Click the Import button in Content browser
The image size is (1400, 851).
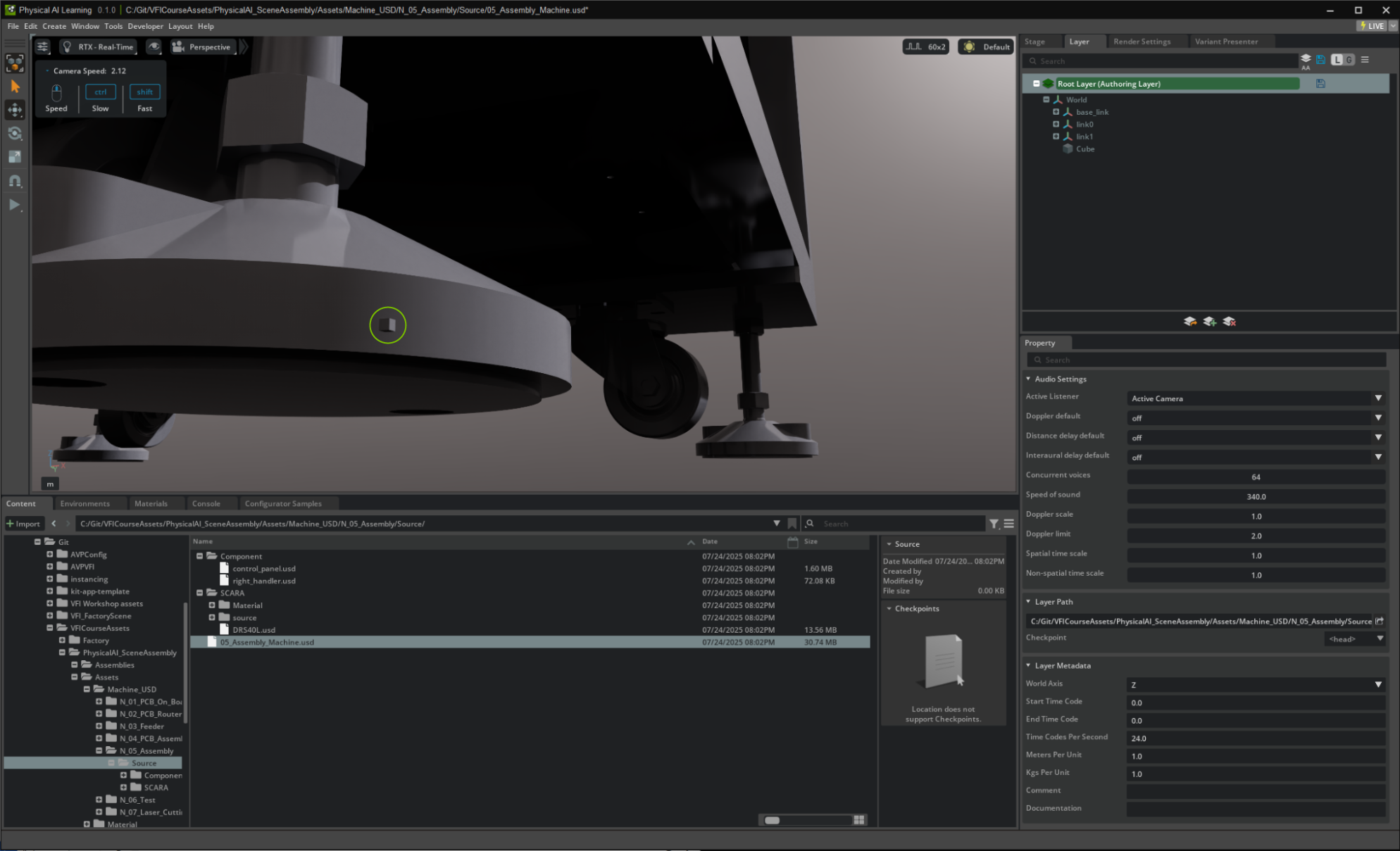click(x=23, y=524)
